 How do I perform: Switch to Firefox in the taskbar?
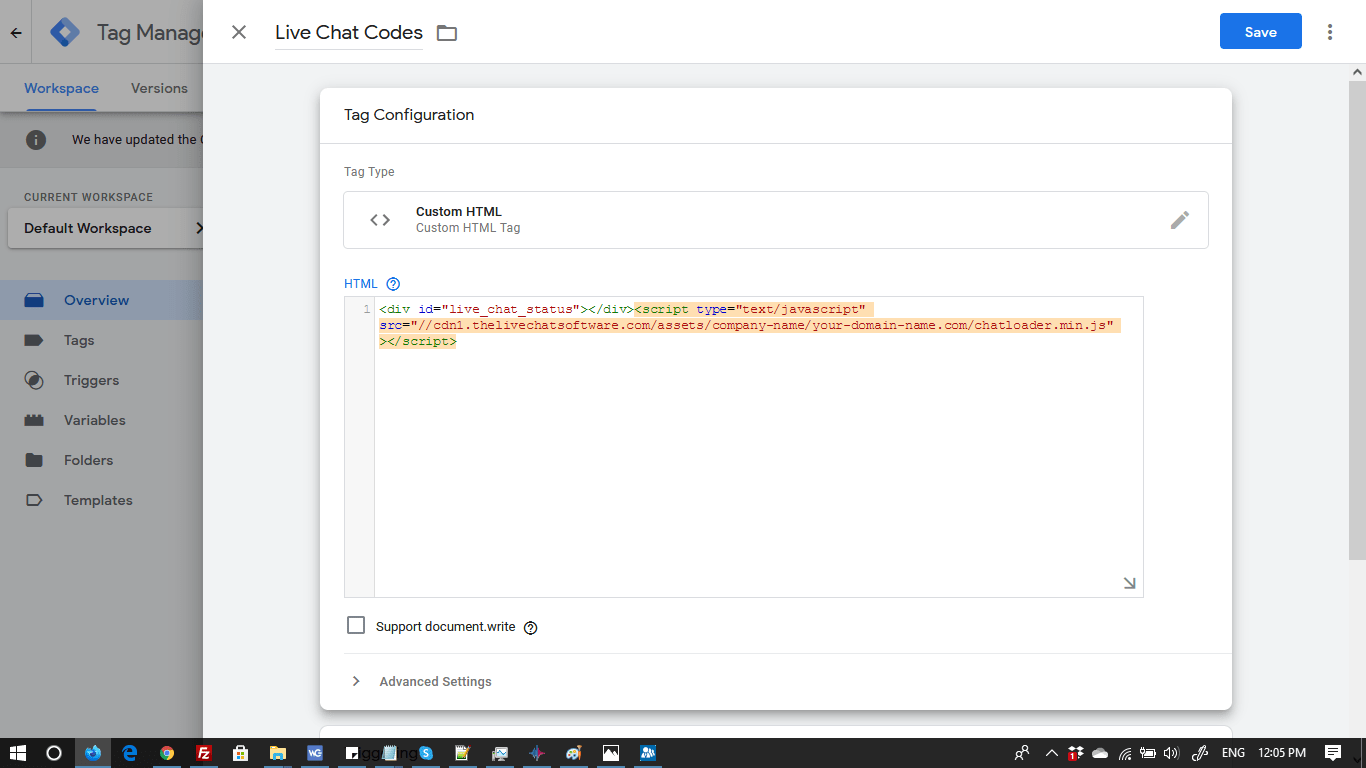click(x=93, y=753)
